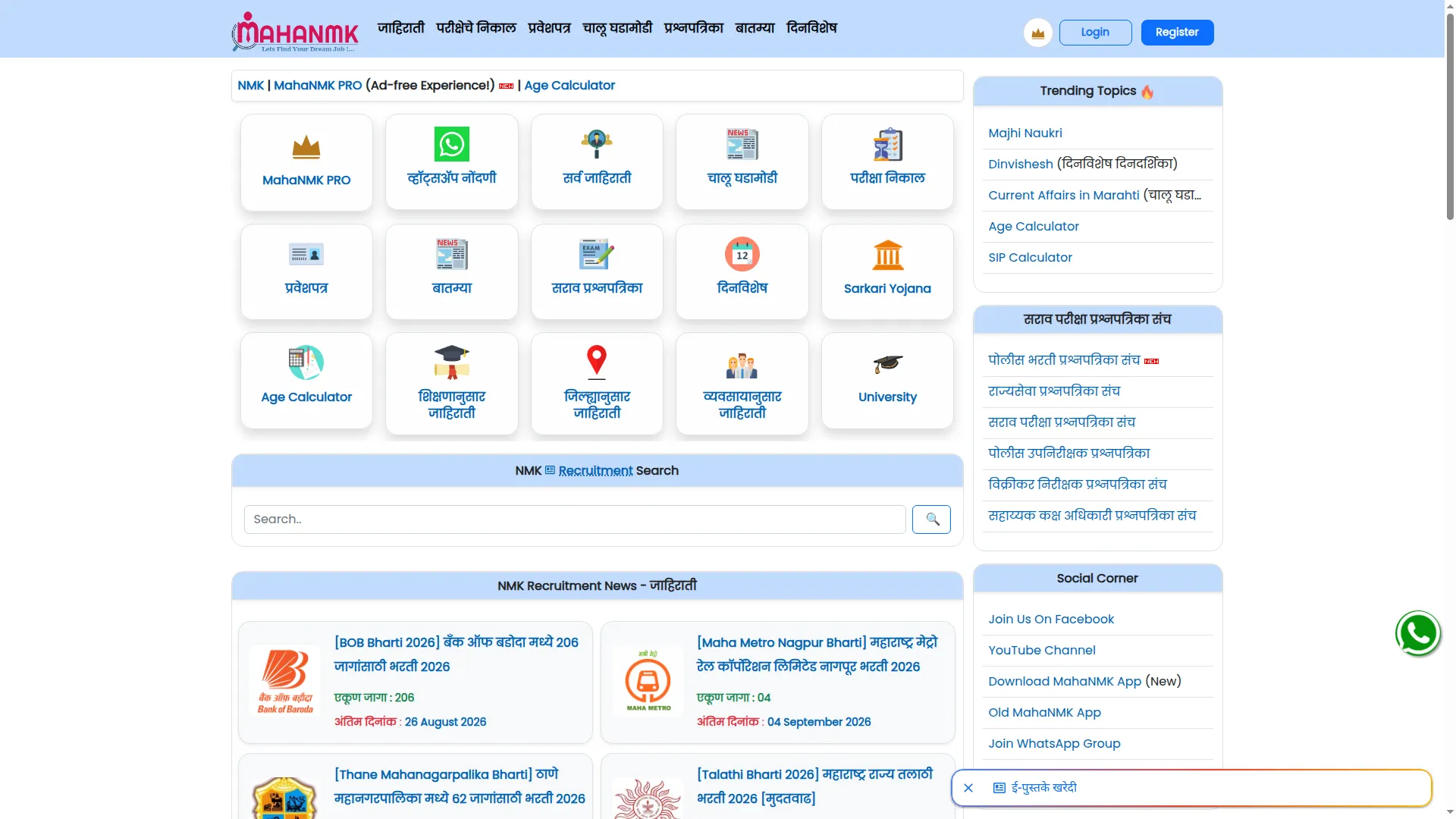The width and height of the screenshot is (1456, 819).
Task: Click the MahaNMK PRO breadcrumb link
Action: pyautogui.click(x=318, y=86)
